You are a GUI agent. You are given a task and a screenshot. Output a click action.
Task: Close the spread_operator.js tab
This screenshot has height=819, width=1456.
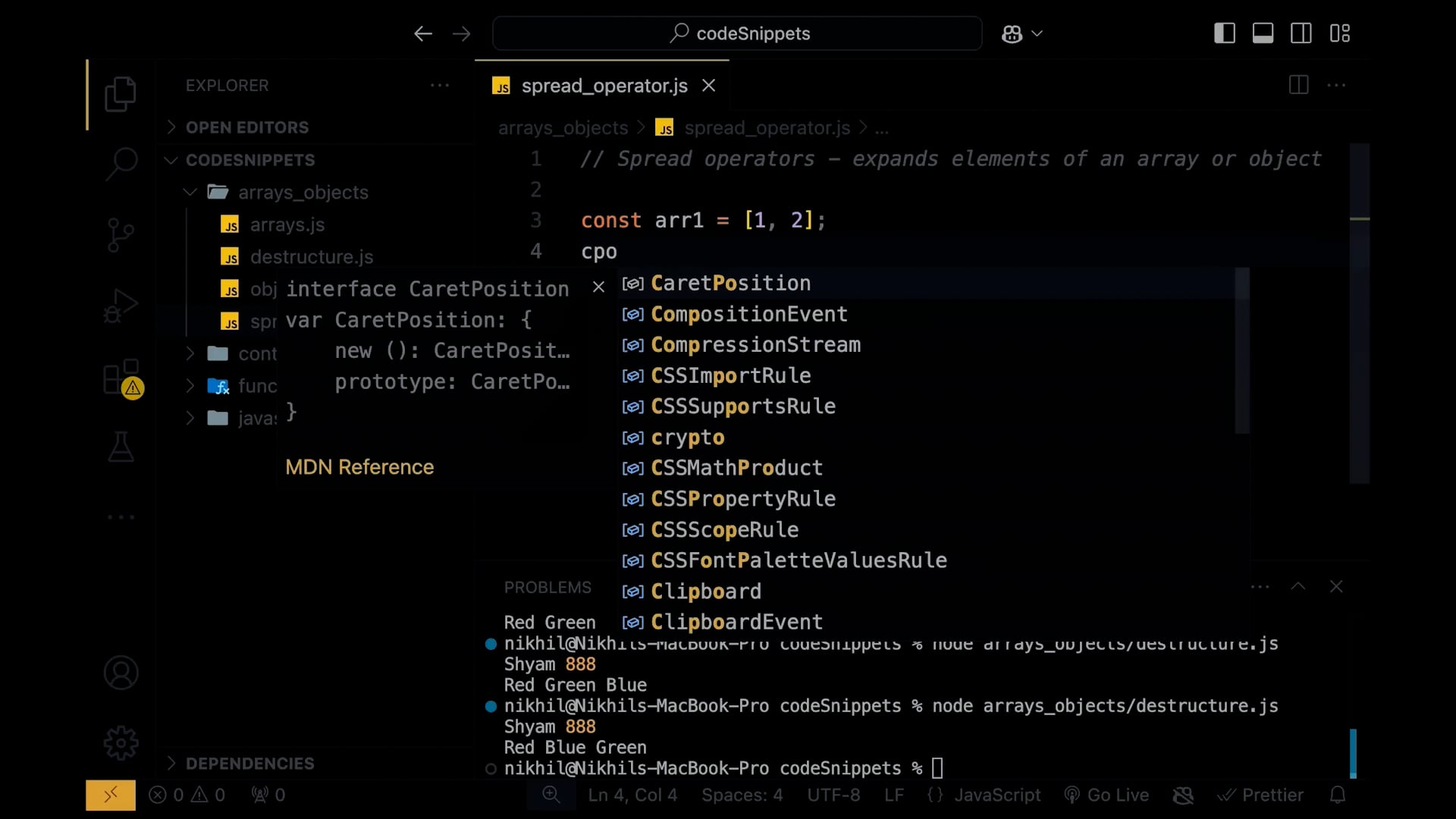[708, 85]
